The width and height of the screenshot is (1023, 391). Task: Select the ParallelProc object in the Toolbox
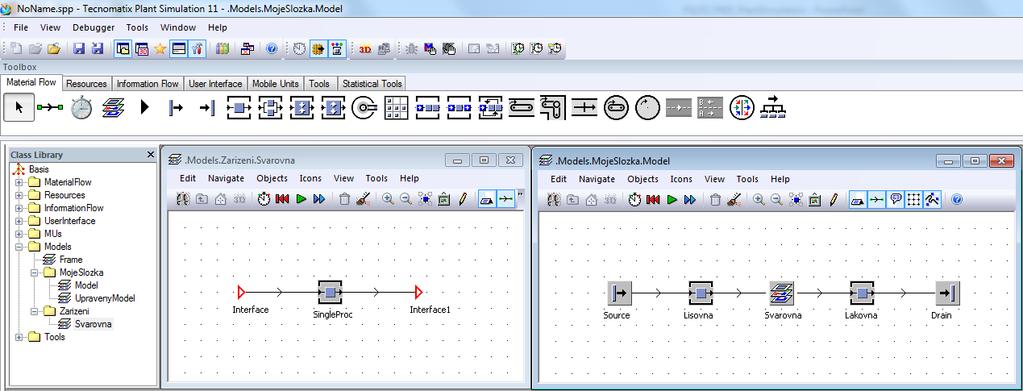[270, 108]
